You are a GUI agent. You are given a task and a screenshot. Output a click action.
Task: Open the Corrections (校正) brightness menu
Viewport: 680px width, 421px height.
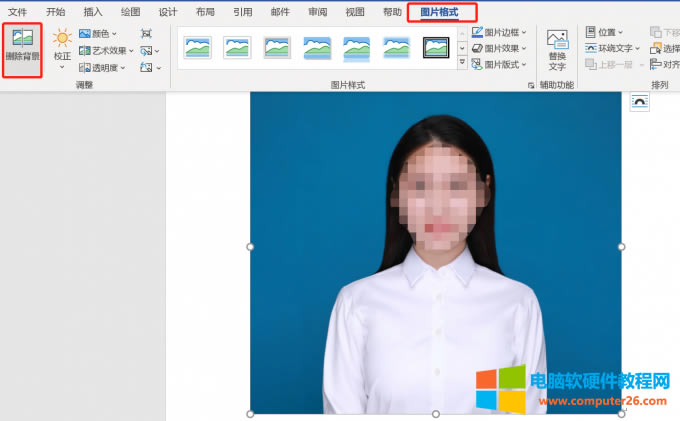pyautogui.click(x=62, y=47)
